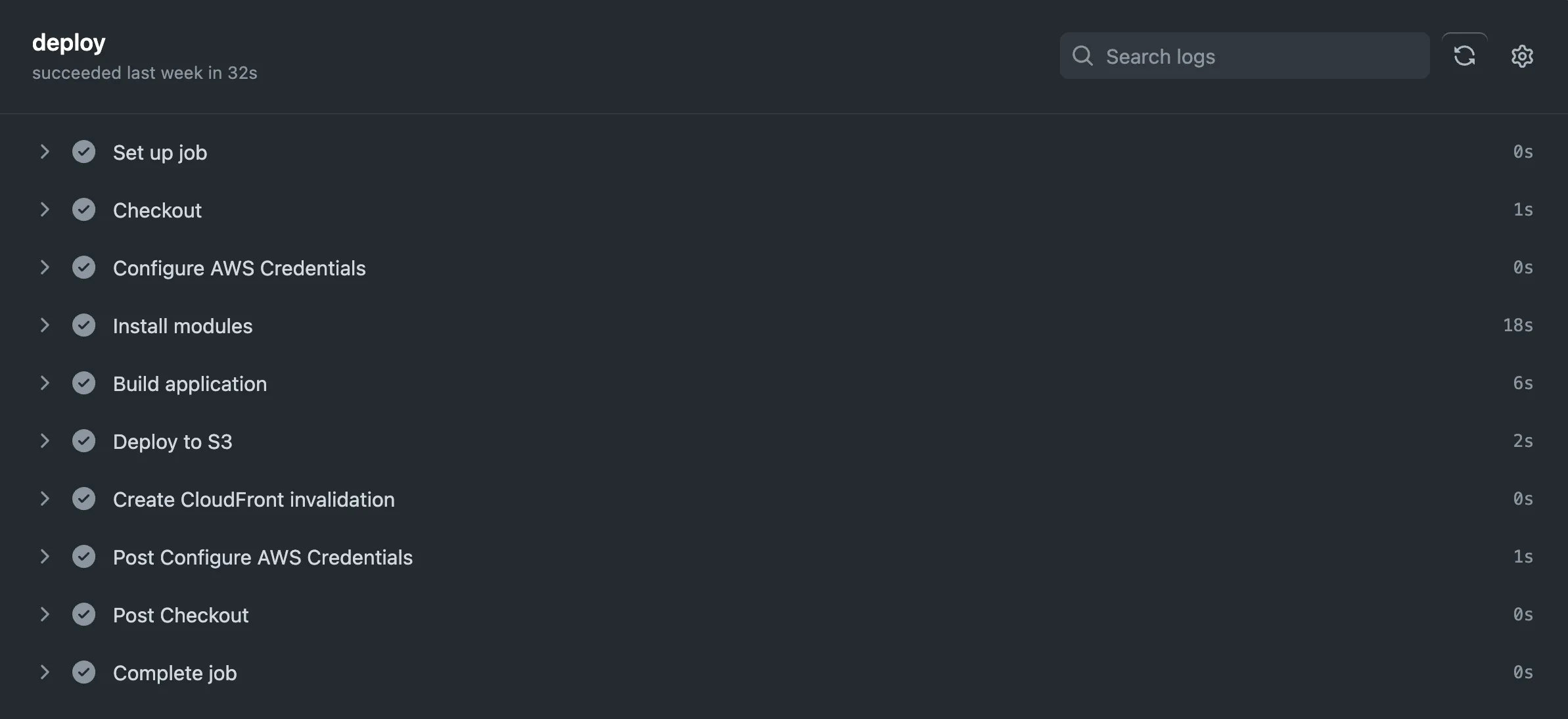The width and height of the screenshot is (1568, 719).
Task: Open the Deploy to S3 step log
Action: coord(783,441)
